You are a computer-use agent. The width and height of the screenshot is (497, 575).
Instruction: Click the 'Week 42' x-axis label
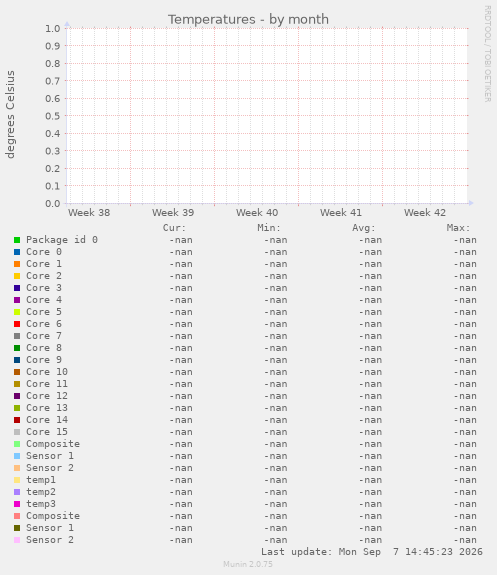[x=425, y=213]
